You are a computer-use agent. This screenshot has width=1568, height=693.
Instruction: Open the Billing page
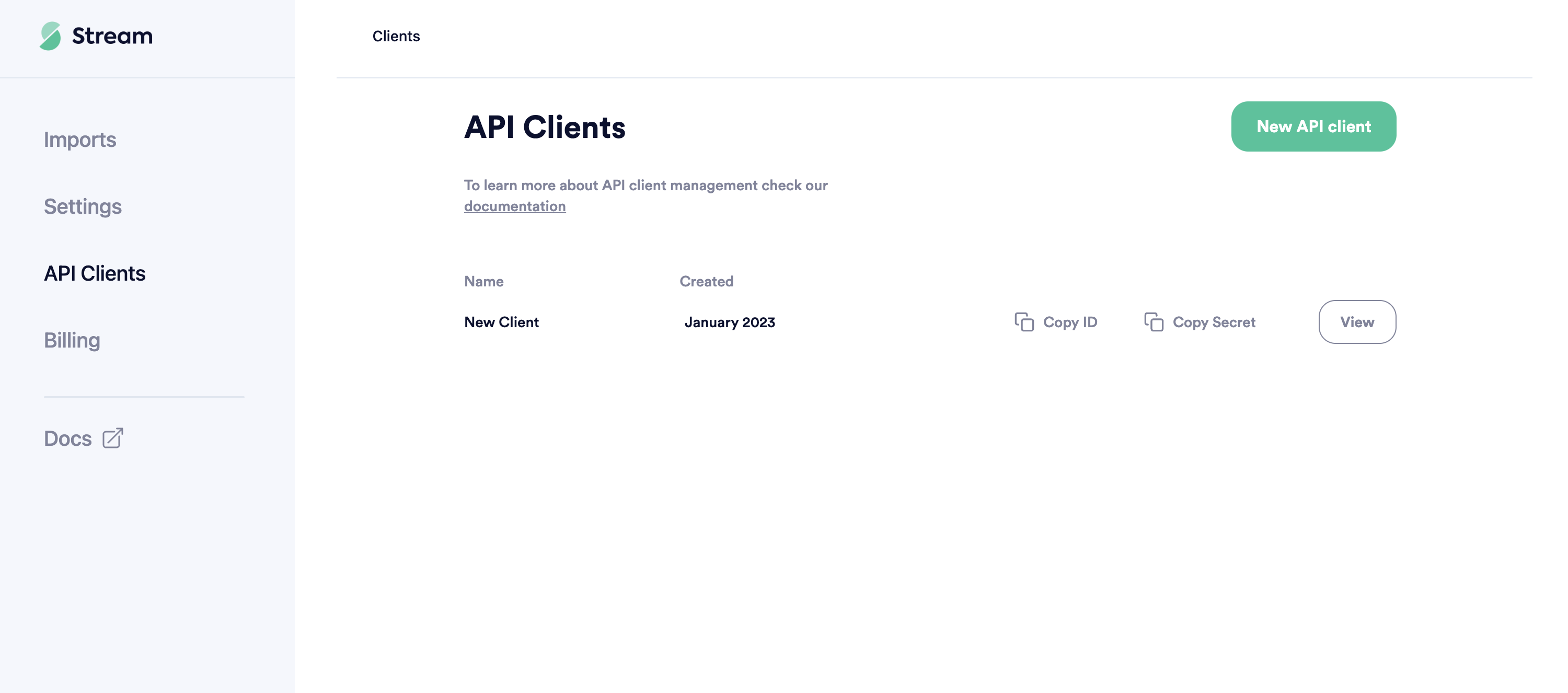coord(72,341)
